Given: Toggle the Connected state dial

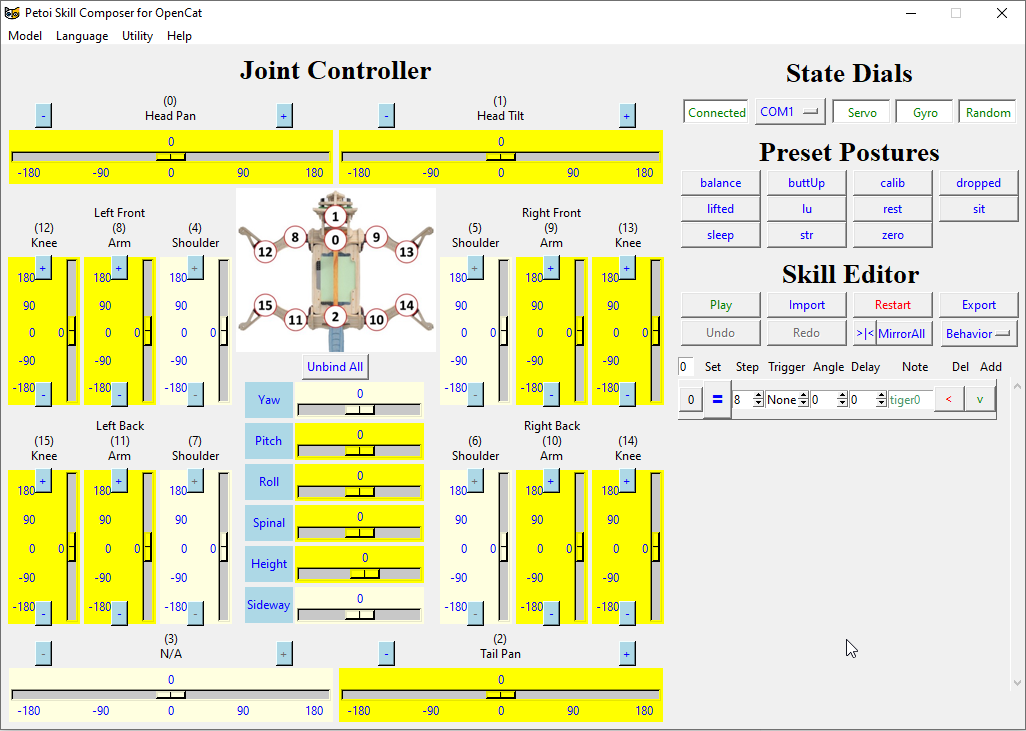Looking at the screenshot, I should tap(716, 113).
